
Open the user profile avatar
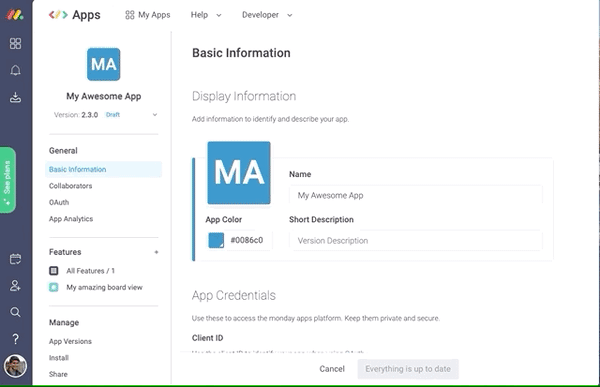point(15,366)
